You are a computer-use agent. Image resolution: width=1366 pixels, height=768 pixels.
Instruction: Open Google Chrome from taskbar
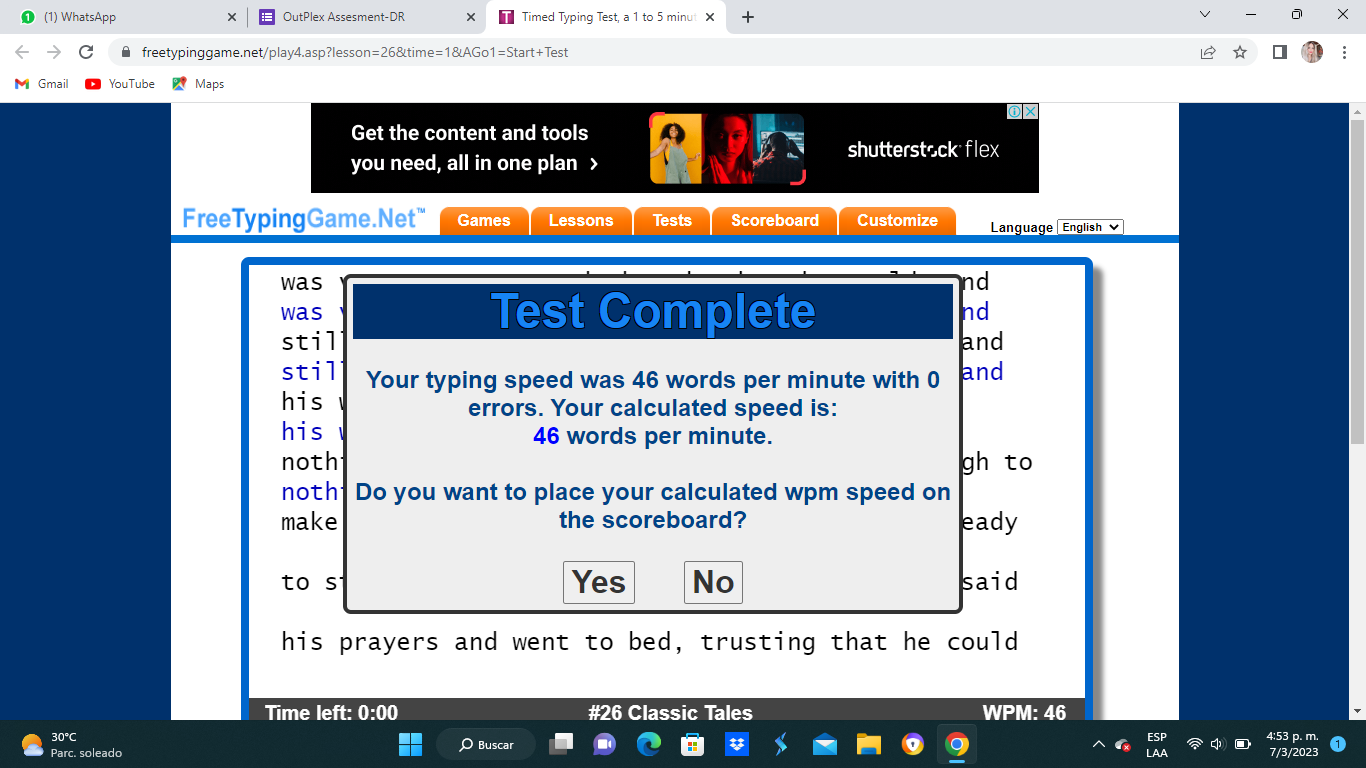pos(957,744)
